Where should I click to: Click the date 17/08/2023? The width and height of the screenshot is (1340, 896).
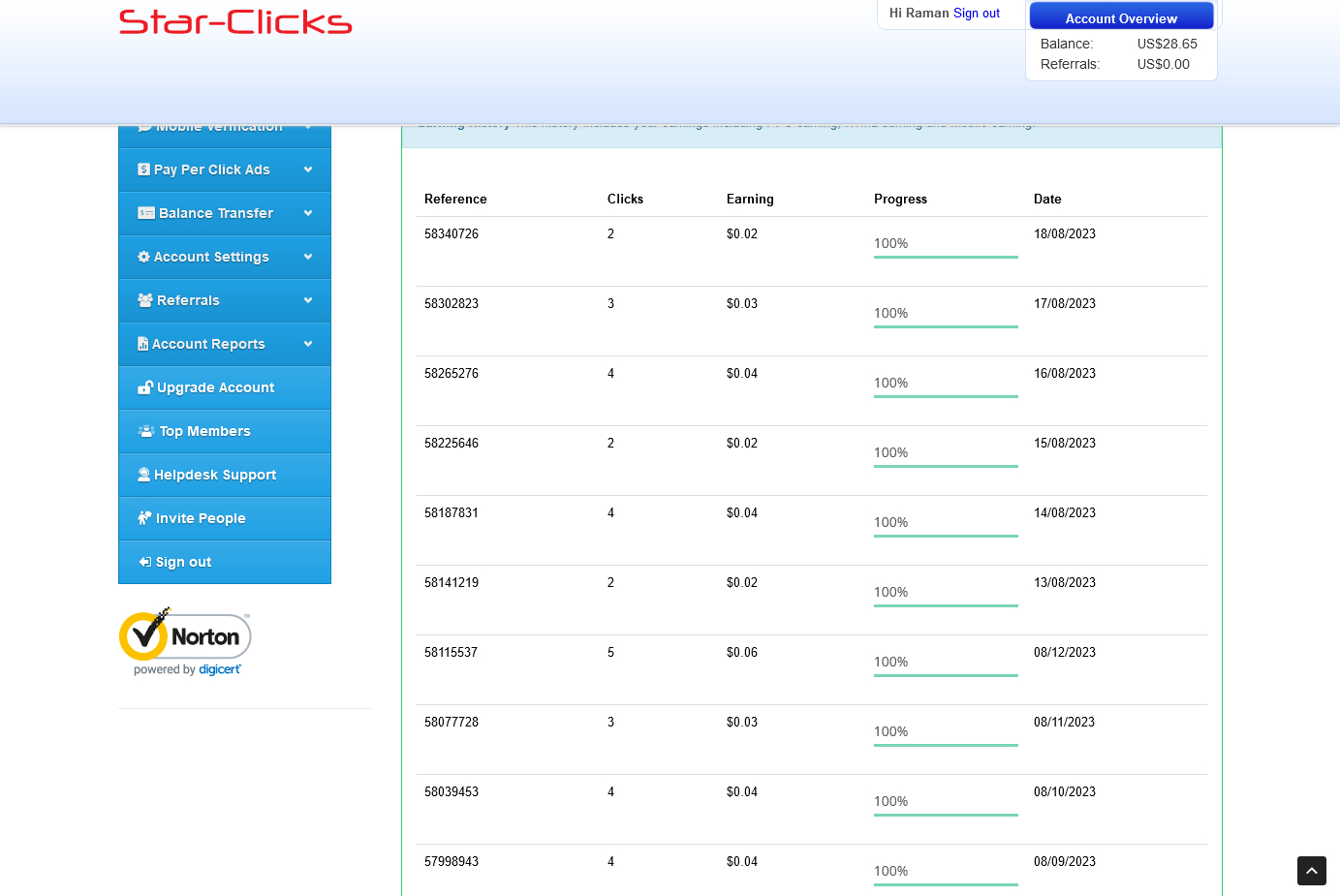tap(1065, 303)
